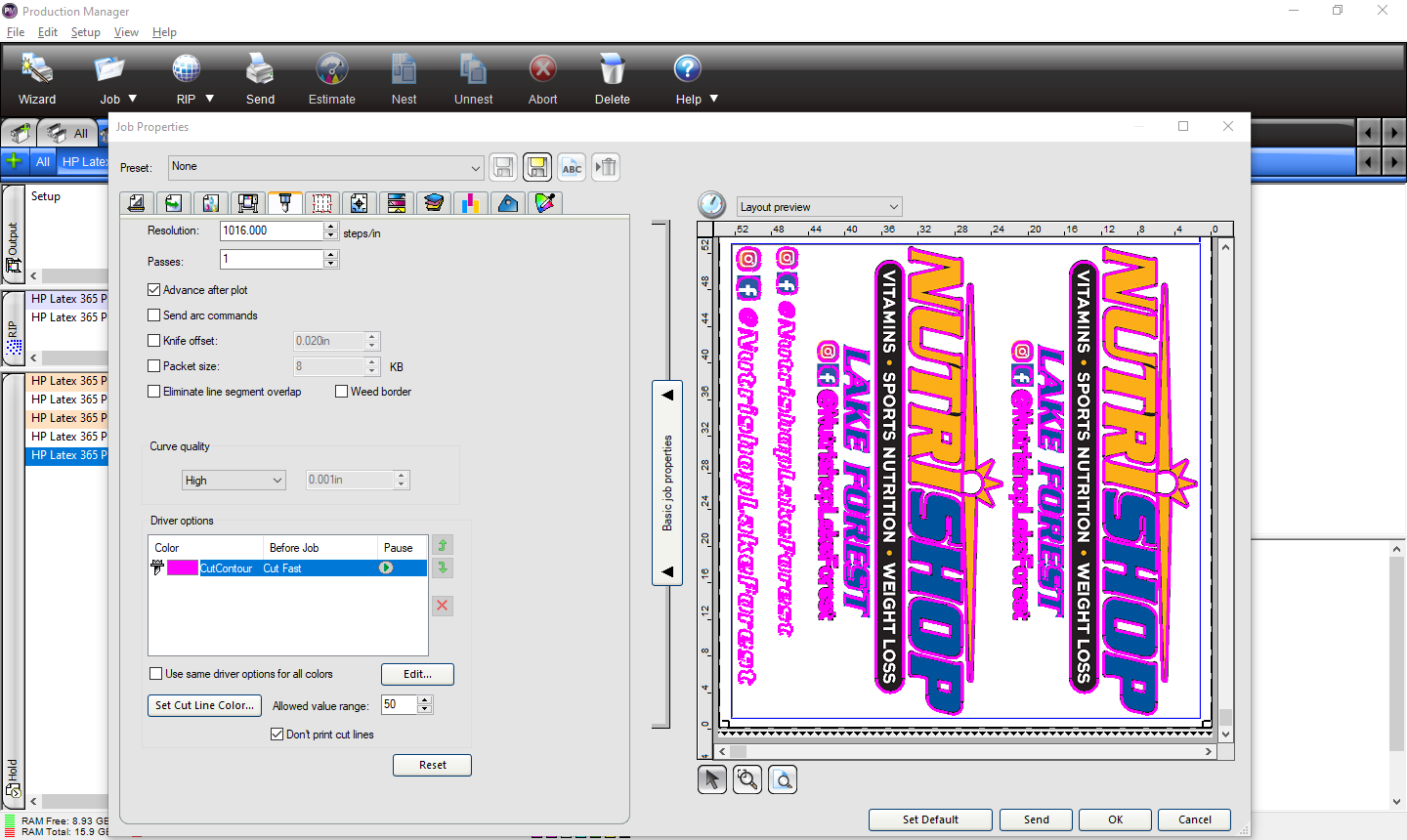Open the stacked layers tab icon
The height and width of the screenshot is (840, 1407).
(x=433, y=203)
